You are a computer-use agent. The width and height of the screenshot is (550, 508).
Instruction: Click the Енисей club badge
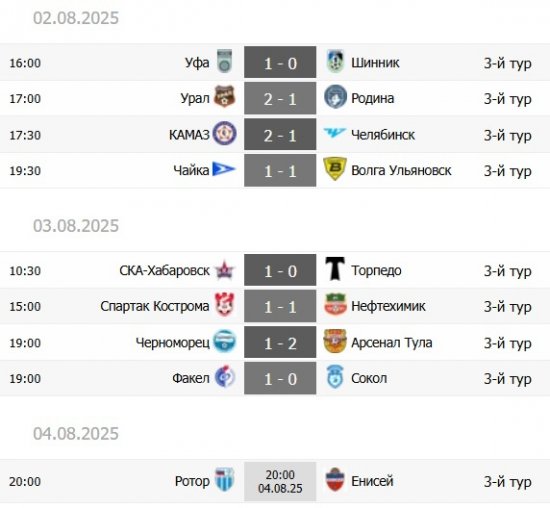tap(335, 479)
